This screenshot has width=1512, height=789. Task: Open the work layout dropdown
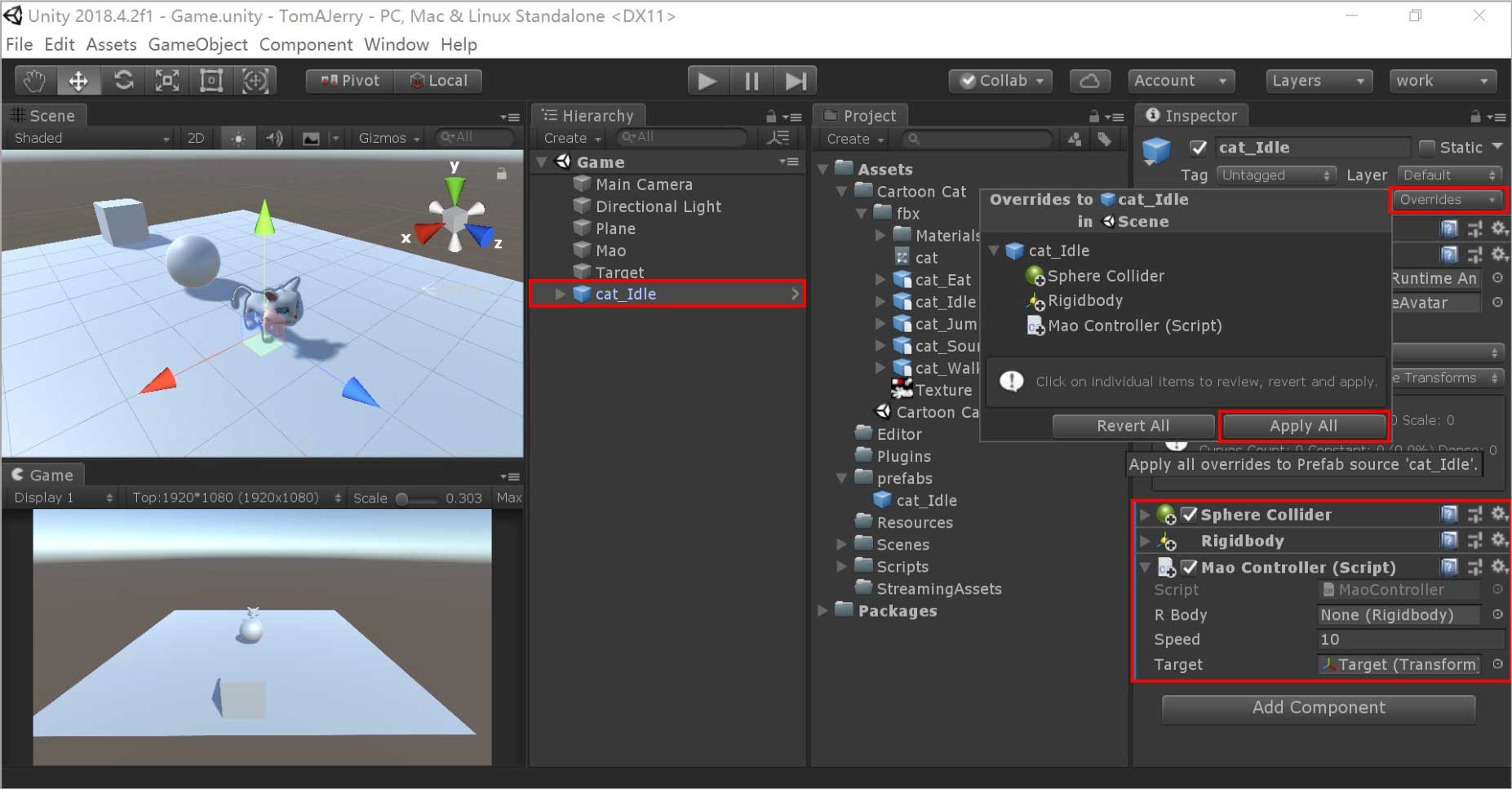pos(1443,81)
